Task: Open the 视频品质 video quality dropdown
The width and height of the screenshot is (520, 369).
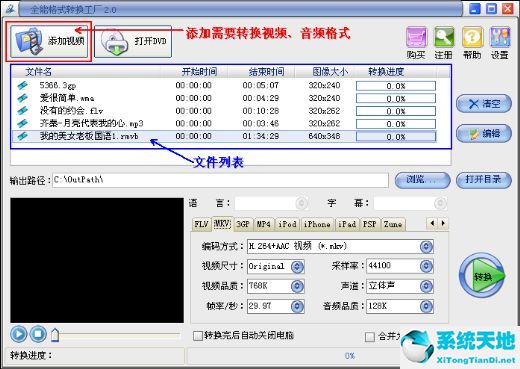Action: (x=297, y=286)
